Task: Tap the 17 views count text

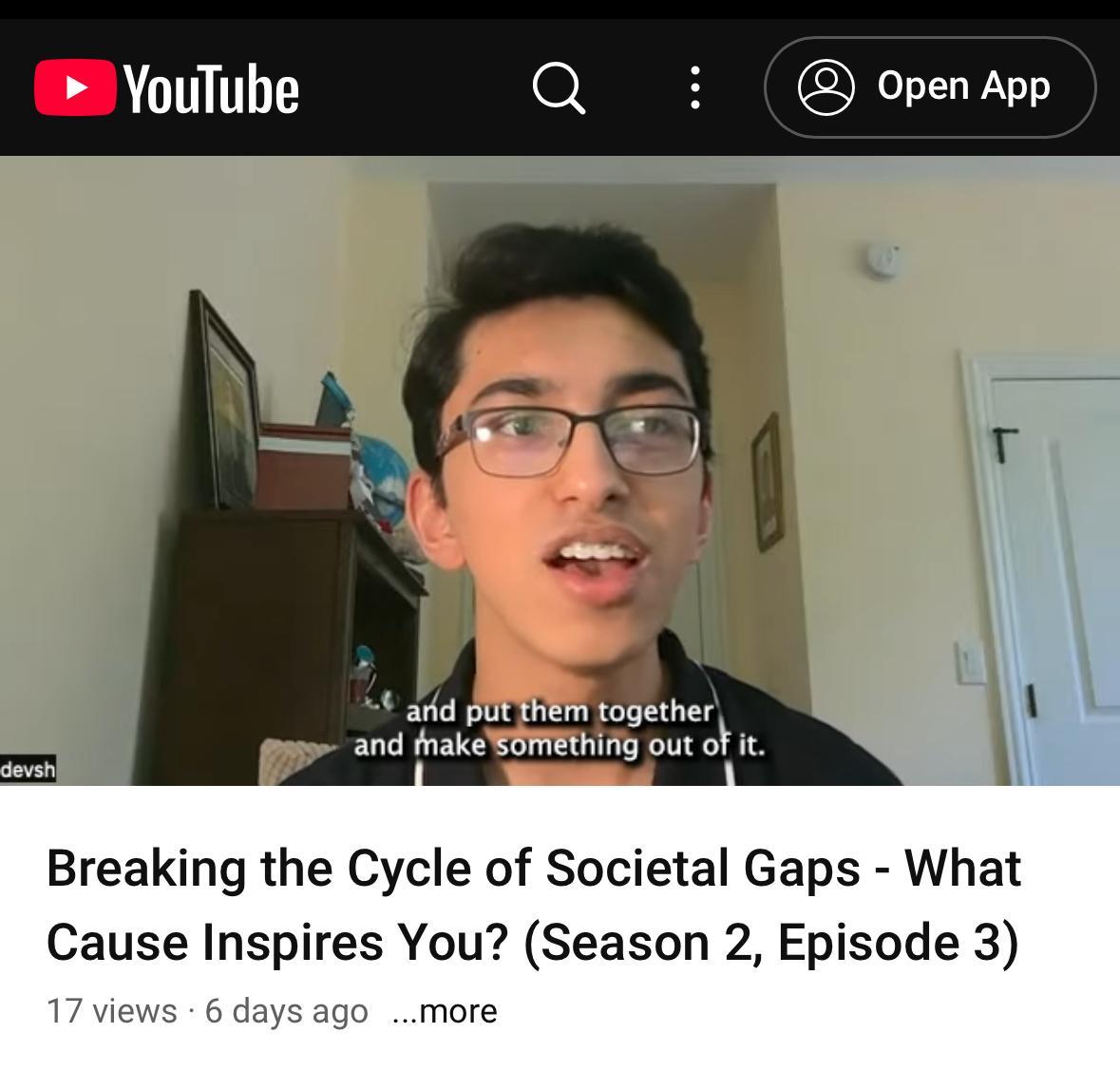Action: click(111, 1011)
